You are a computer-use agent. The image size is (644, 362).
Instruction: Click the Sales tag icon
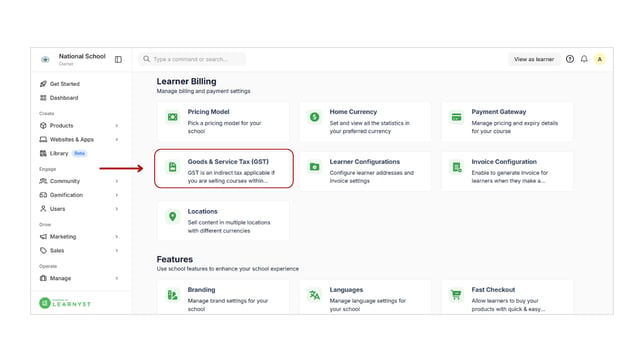click(x=43, y=250)
